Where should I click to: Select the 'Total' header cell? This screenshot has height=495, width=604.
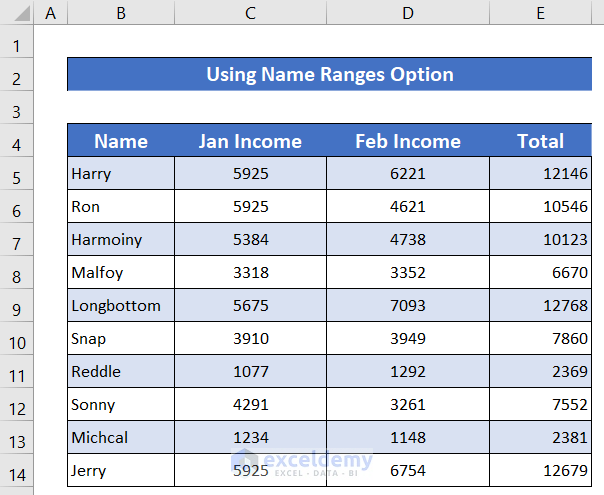click(x=540, y=141)
